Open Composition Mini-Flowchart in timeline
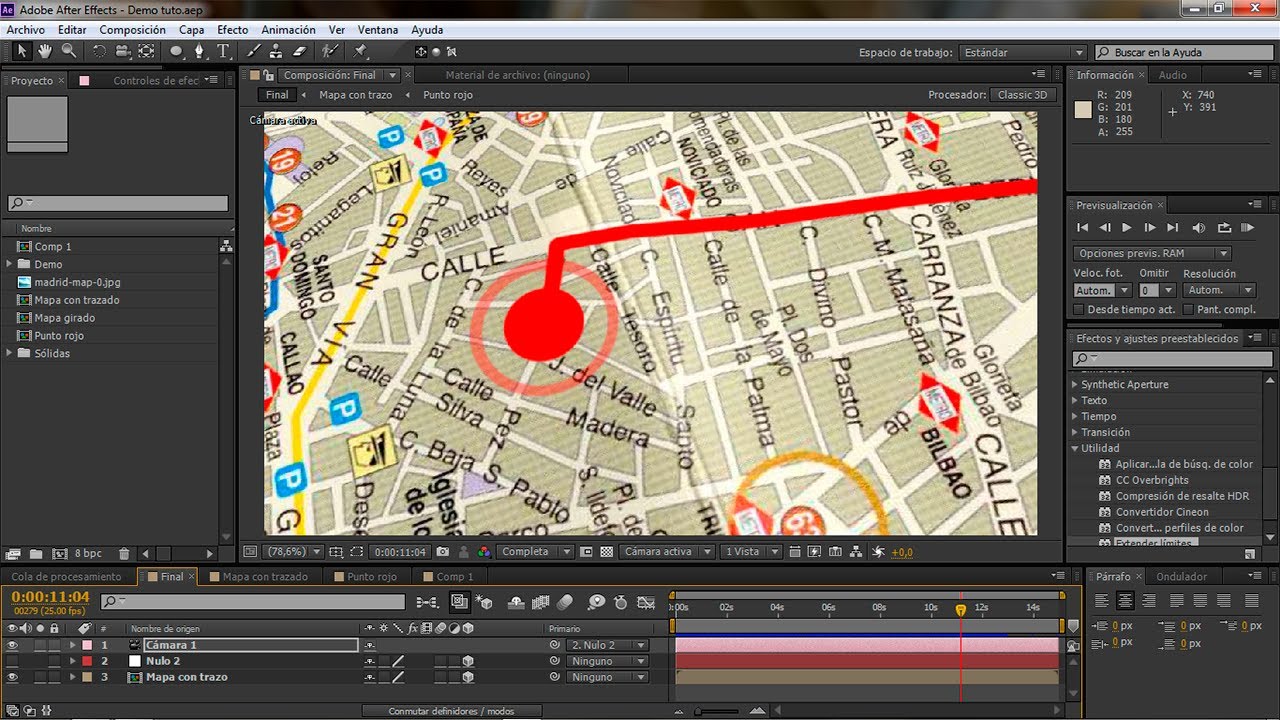This screenshot has height=720, width=1280. [427, 602]
